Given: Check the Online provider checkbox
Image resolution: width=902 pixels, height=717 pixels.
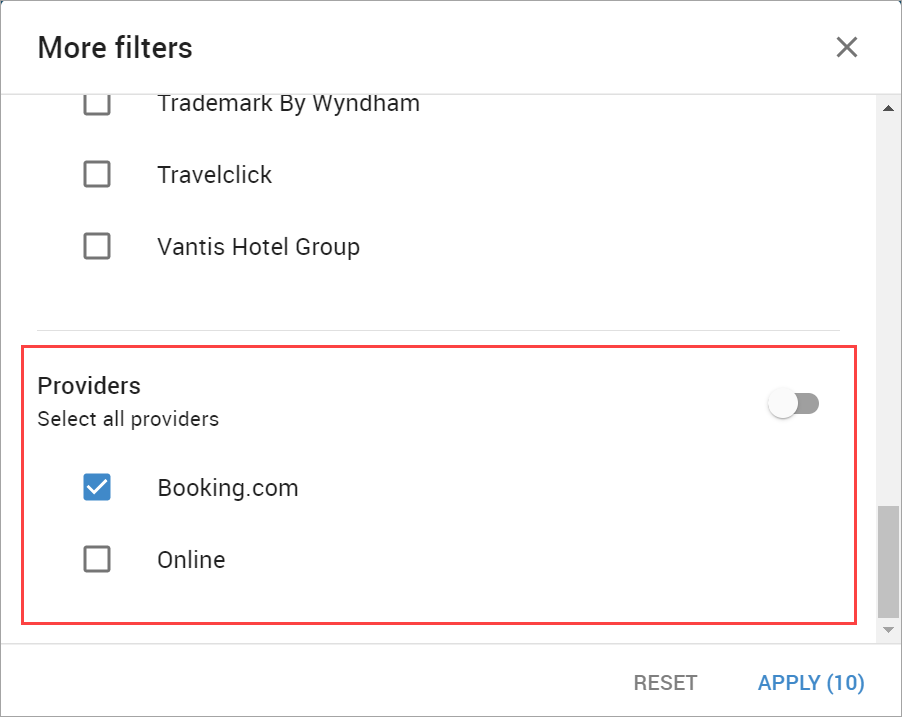Looking at the screenshot, I should [97, 559].
